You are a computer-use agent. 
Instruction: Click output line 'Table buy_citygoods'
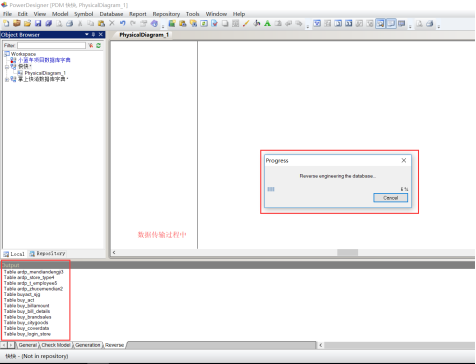[26, 323]
